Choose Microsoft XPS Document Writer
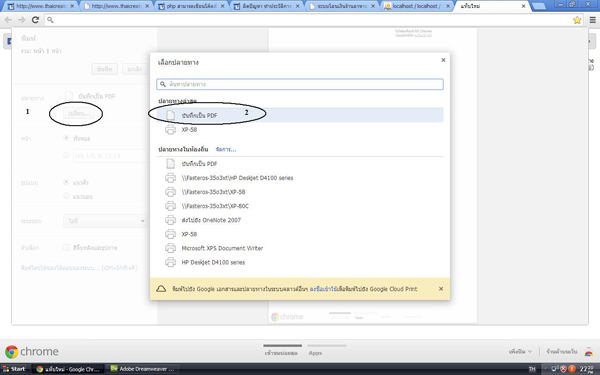The width and height of the screenshot is (600, 375). click(x=300, y=248)
